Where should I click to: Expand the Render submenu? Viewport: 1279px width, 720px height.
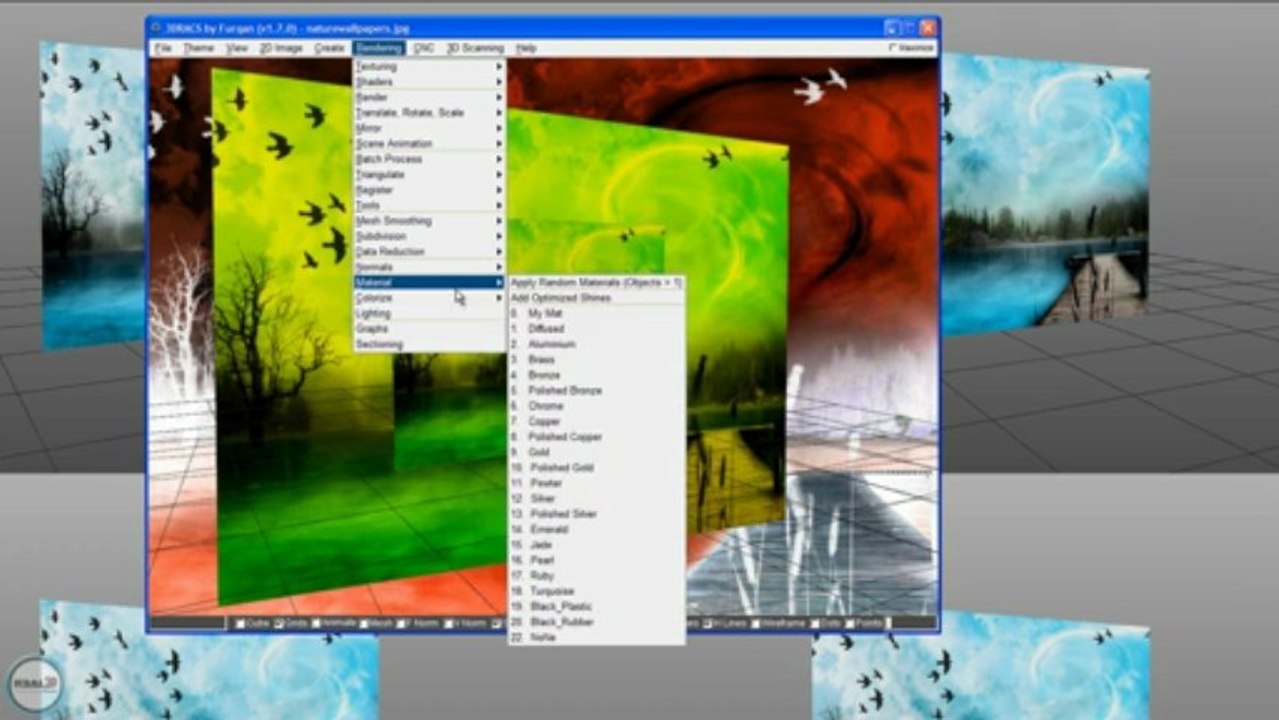[x=429, y=97]
